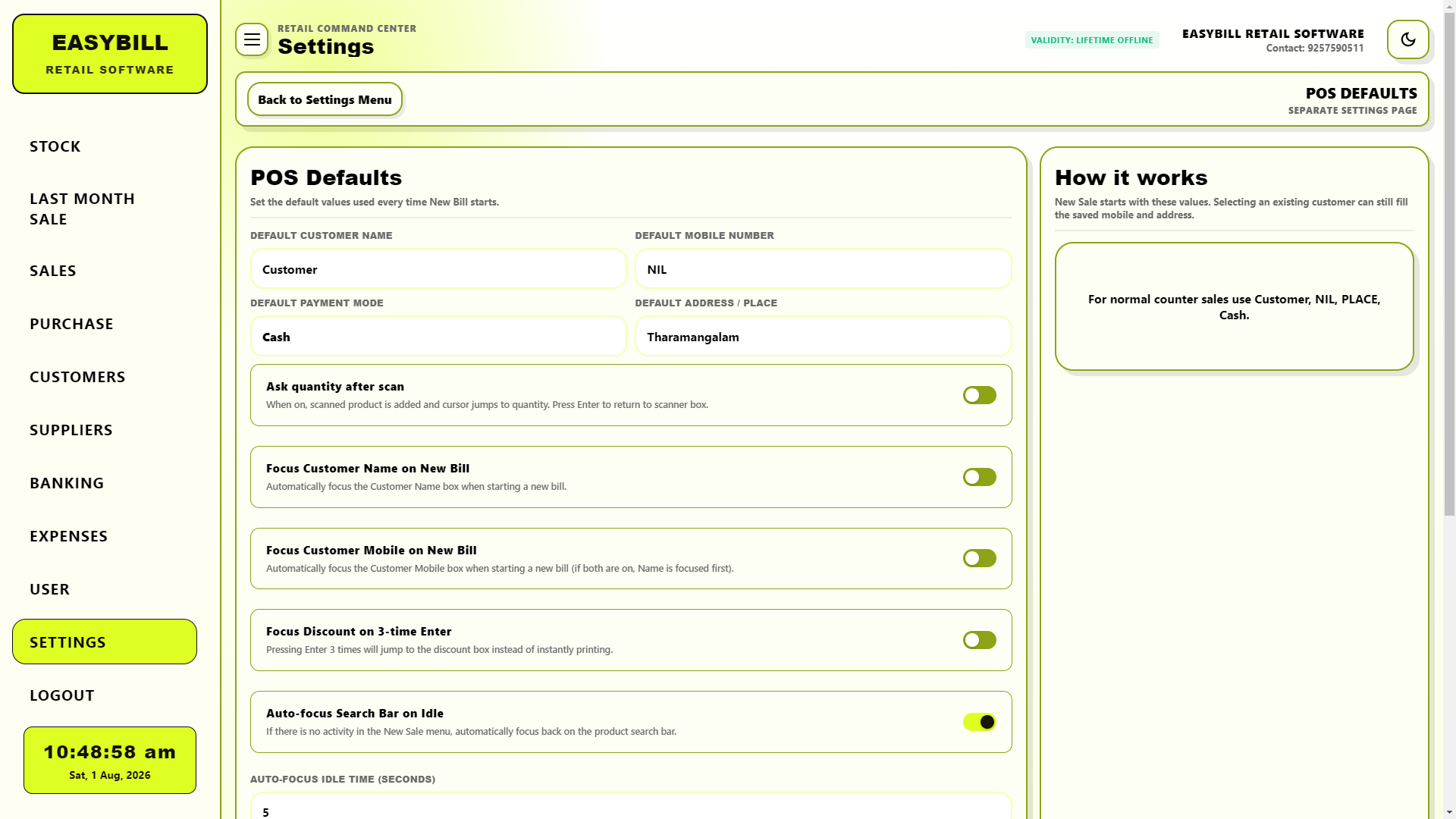
Task: Open Default Payment Mode dropdown
Action: click(438, 336)
